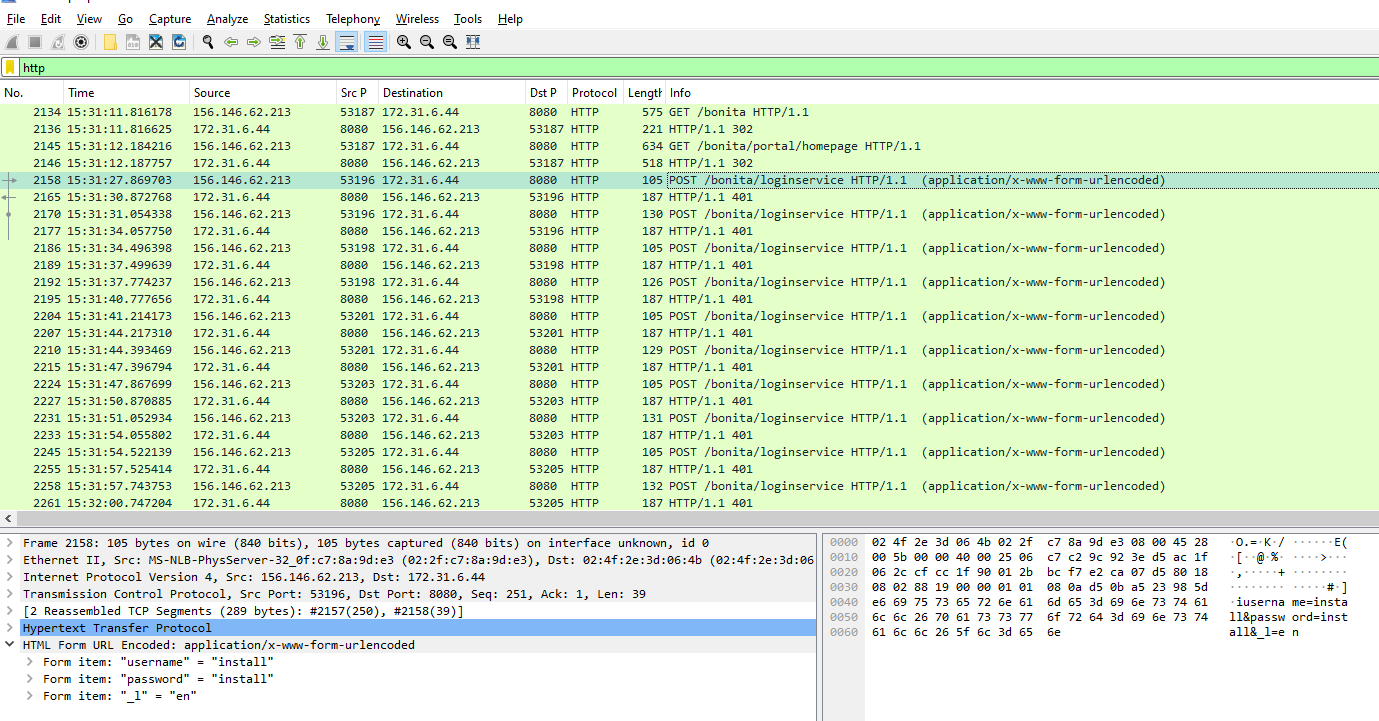1379x721 pixels.
Task: Jump to first packet icon
Action: coord(300,42)
